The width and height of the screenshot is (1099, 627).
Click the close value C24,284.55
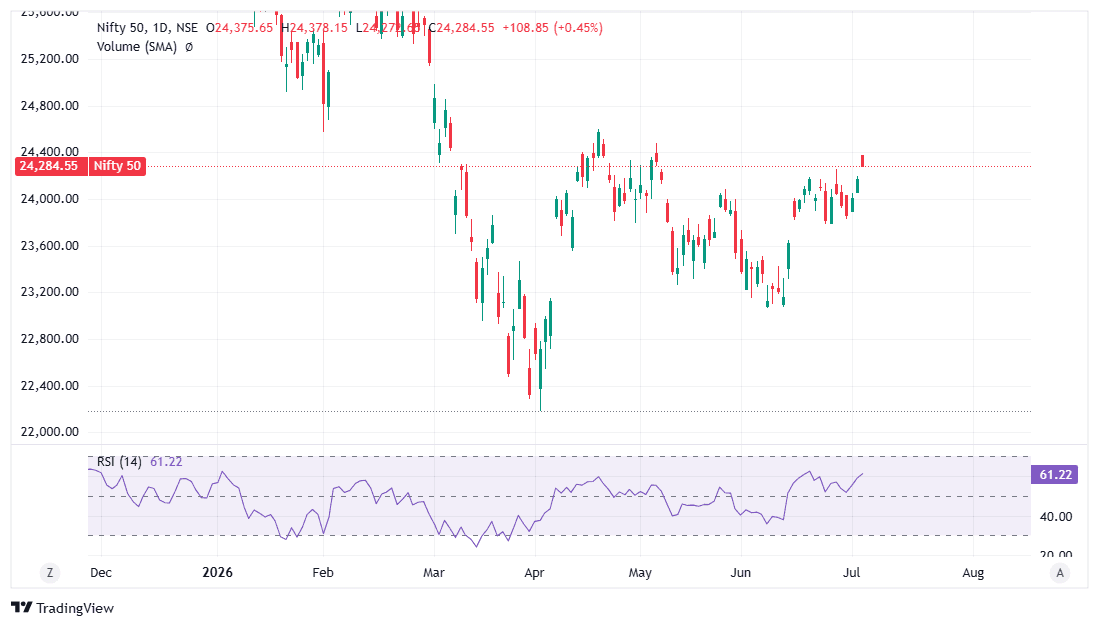click(461, 28)
